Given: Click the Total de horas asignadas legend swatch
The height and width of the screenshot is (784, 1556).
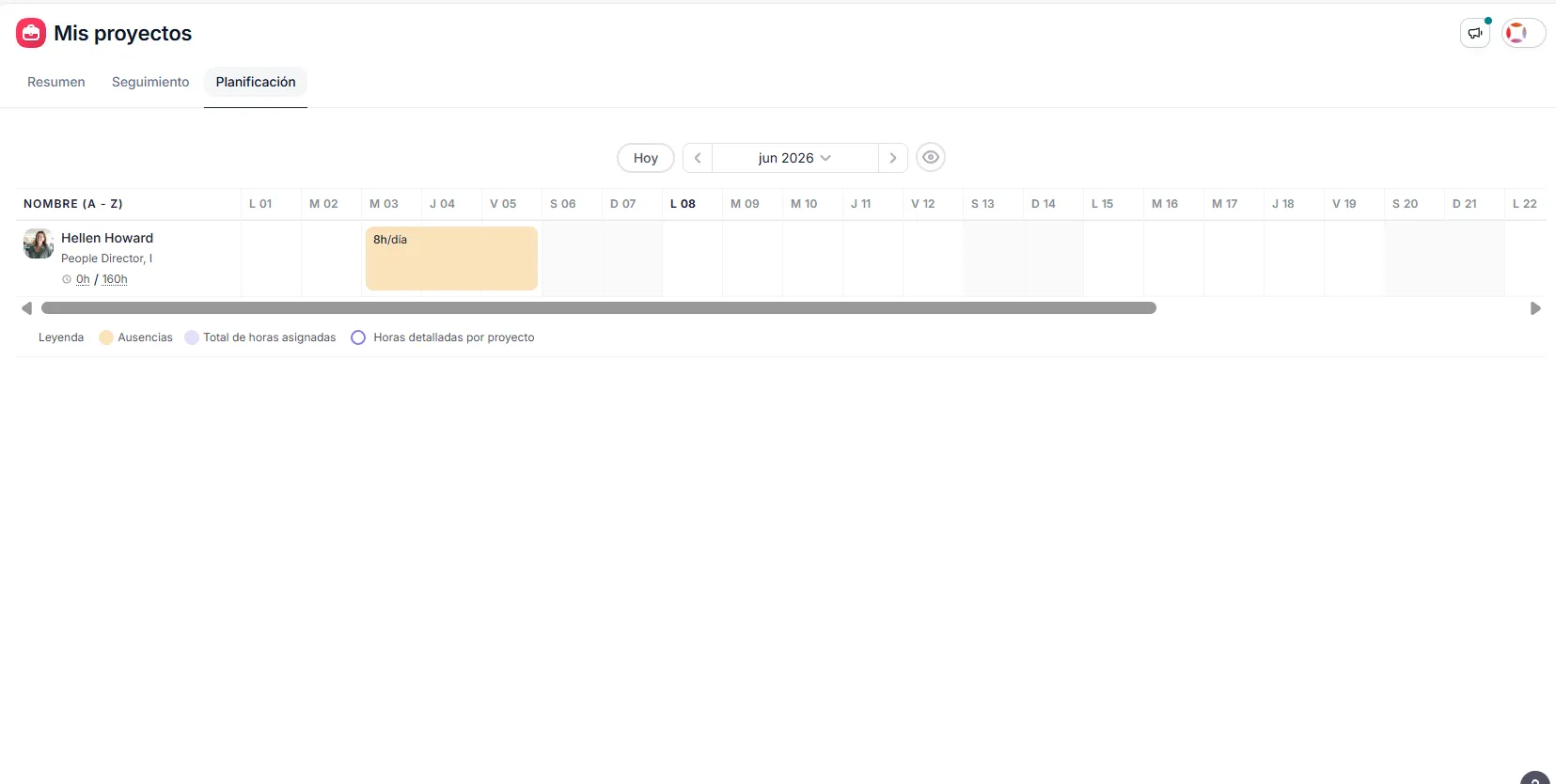Looking at the screenshot, I should coord(192,337).
